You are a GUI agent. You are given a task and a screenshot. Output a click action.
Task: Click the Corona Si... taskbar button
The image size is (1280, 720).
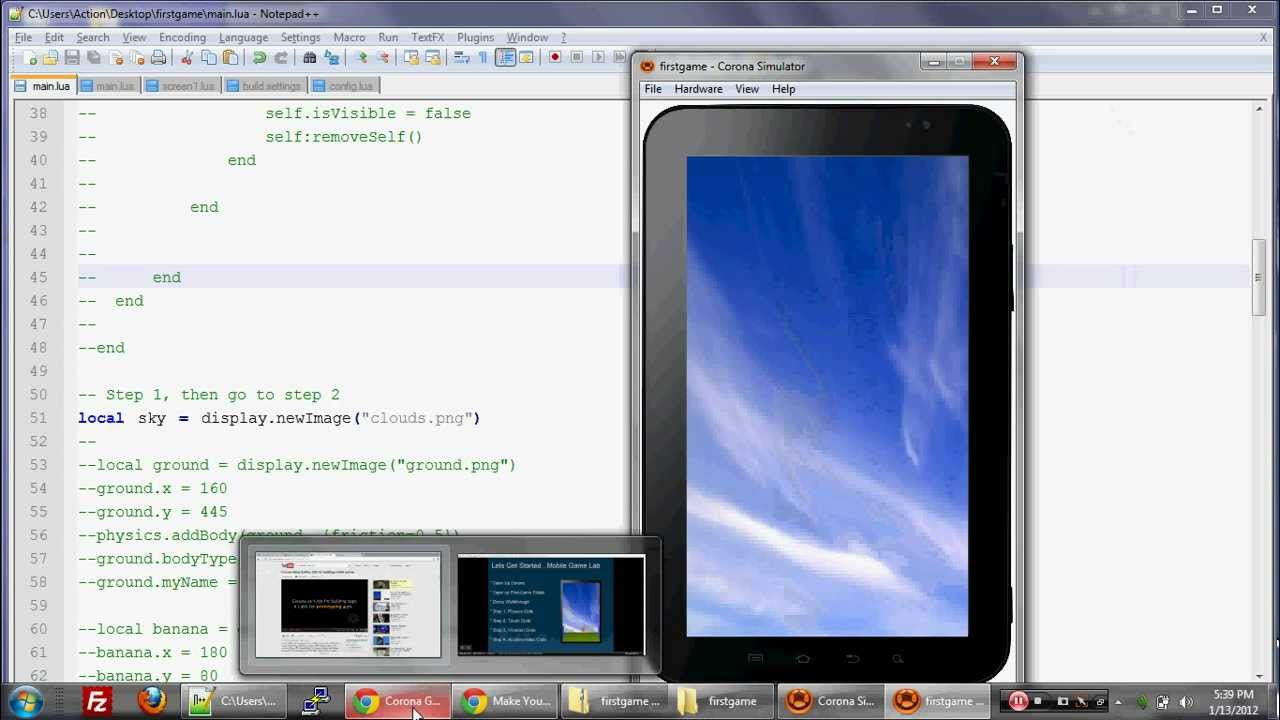830,701
